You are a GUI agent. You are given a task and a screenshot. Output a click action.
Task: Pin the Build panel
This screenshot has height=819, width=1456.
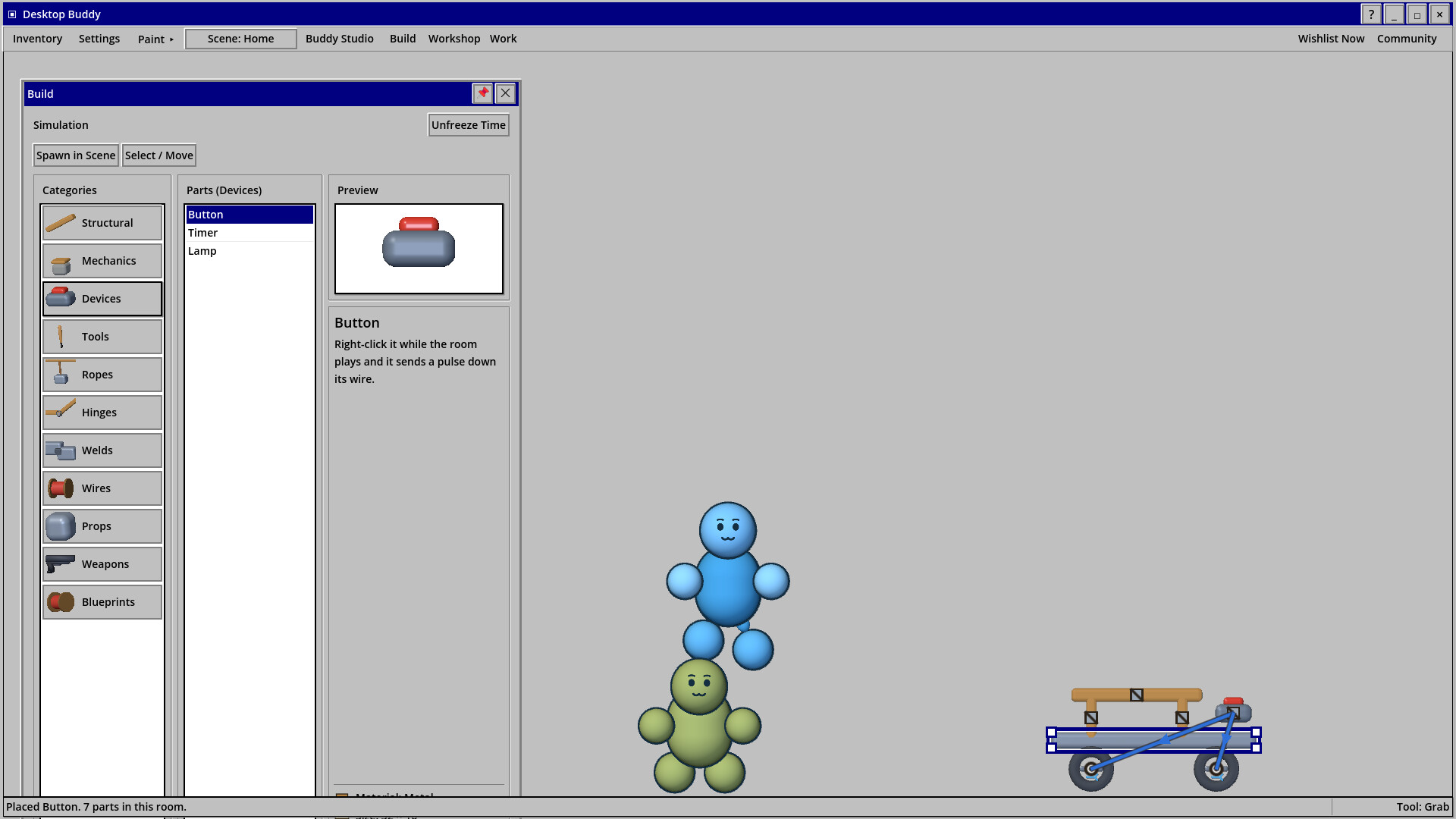(x=482, y=93)
